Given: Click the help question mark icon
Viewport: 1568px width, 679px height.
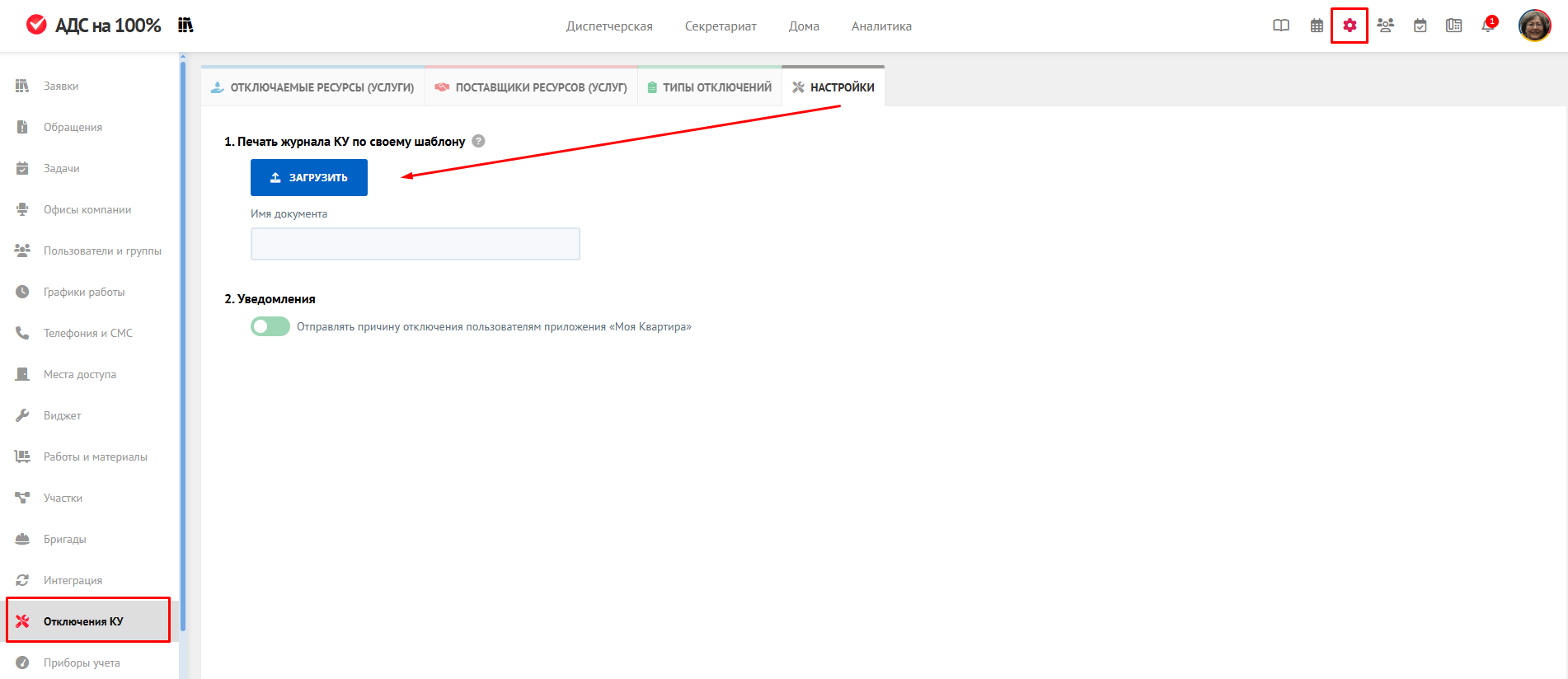Looking at the screenshot, I should click(x=478, y=141).
